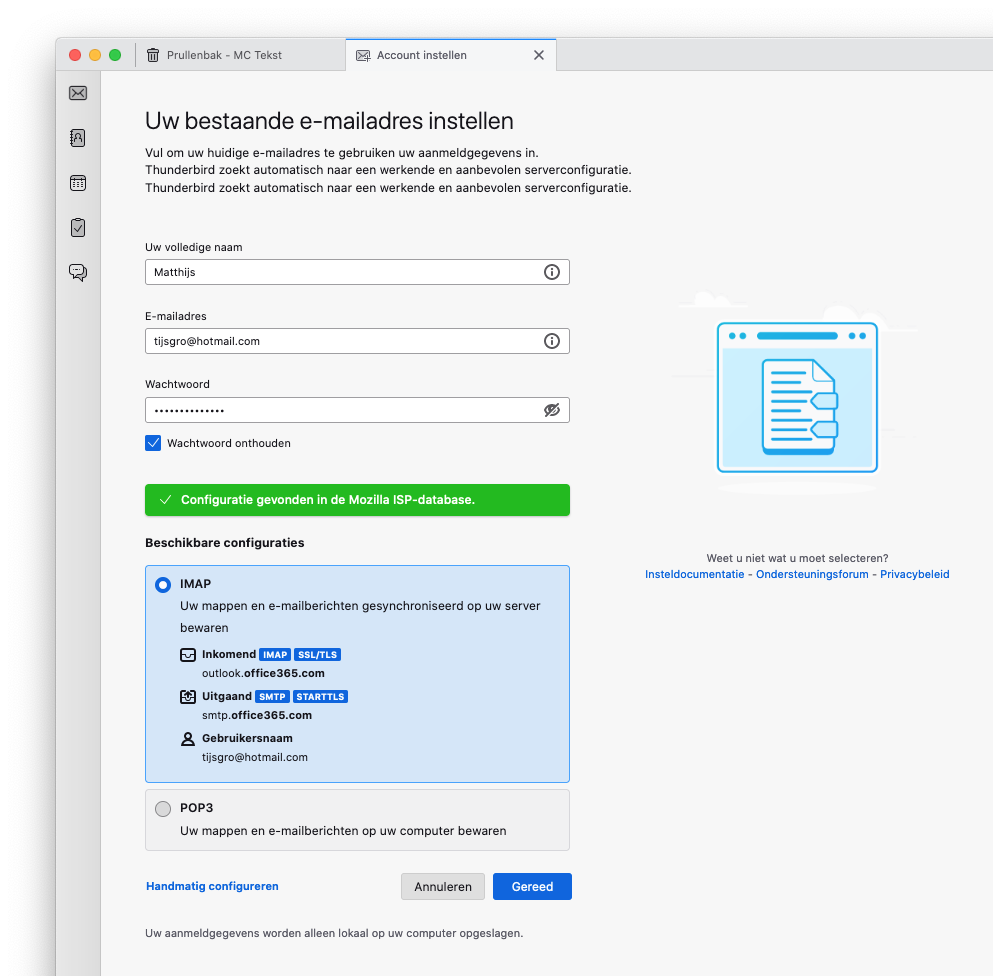This screenshot has height=976, width=993.
Task: Select the IMAP radio button
Action: [163, 585]
